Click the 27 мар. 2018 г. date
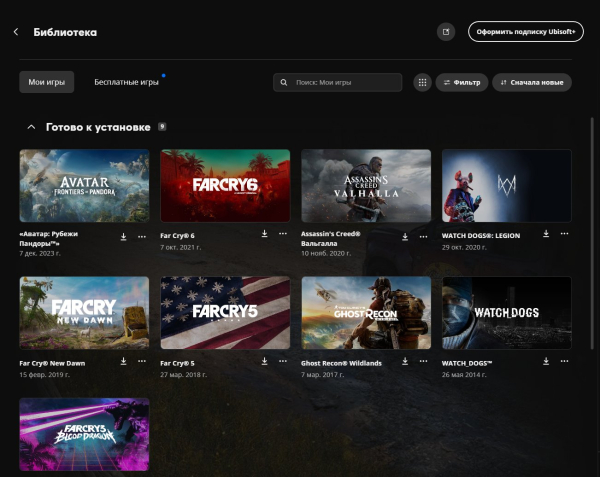The width and height of the screenshot is (600, 477). click(184, 375)
